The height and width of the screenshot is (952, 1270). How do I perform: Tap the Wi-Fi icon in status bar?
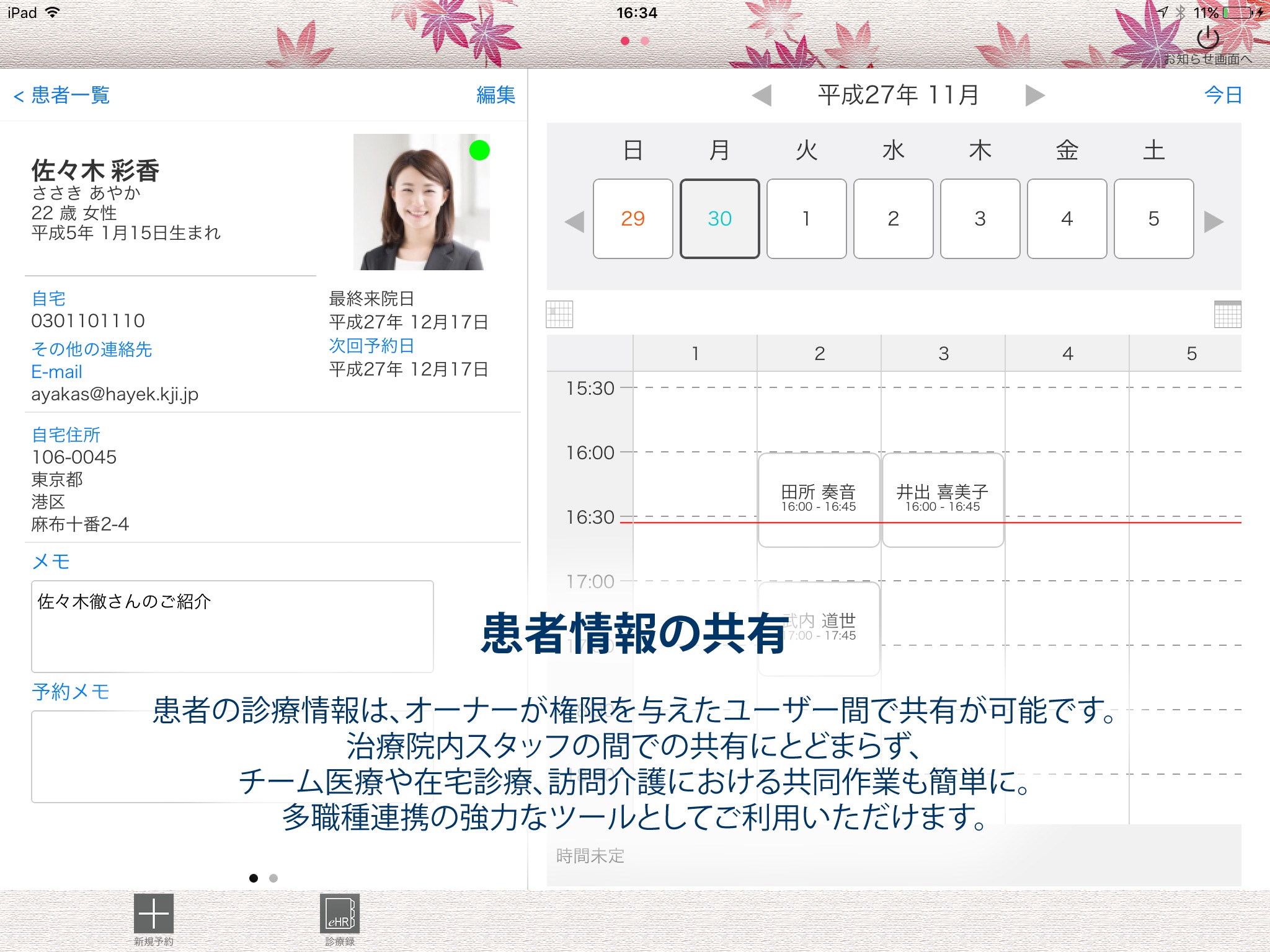point(53,12)
